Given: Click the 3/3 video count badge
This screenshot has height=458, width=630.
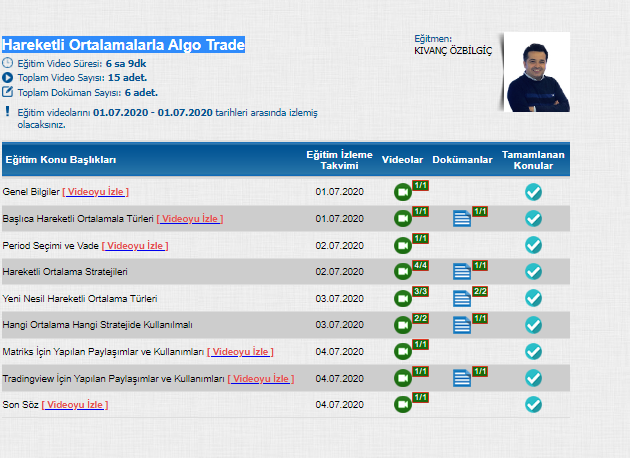Looking at the screenshot, I should [x=420, y=292].
